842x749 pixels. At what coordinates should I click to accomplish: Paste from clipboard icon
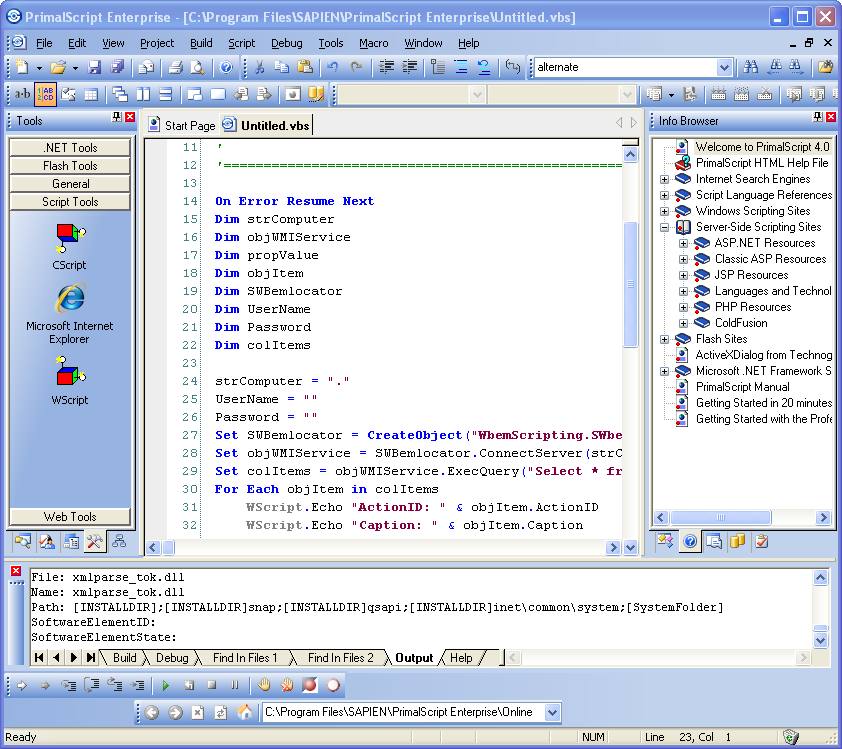304,67
